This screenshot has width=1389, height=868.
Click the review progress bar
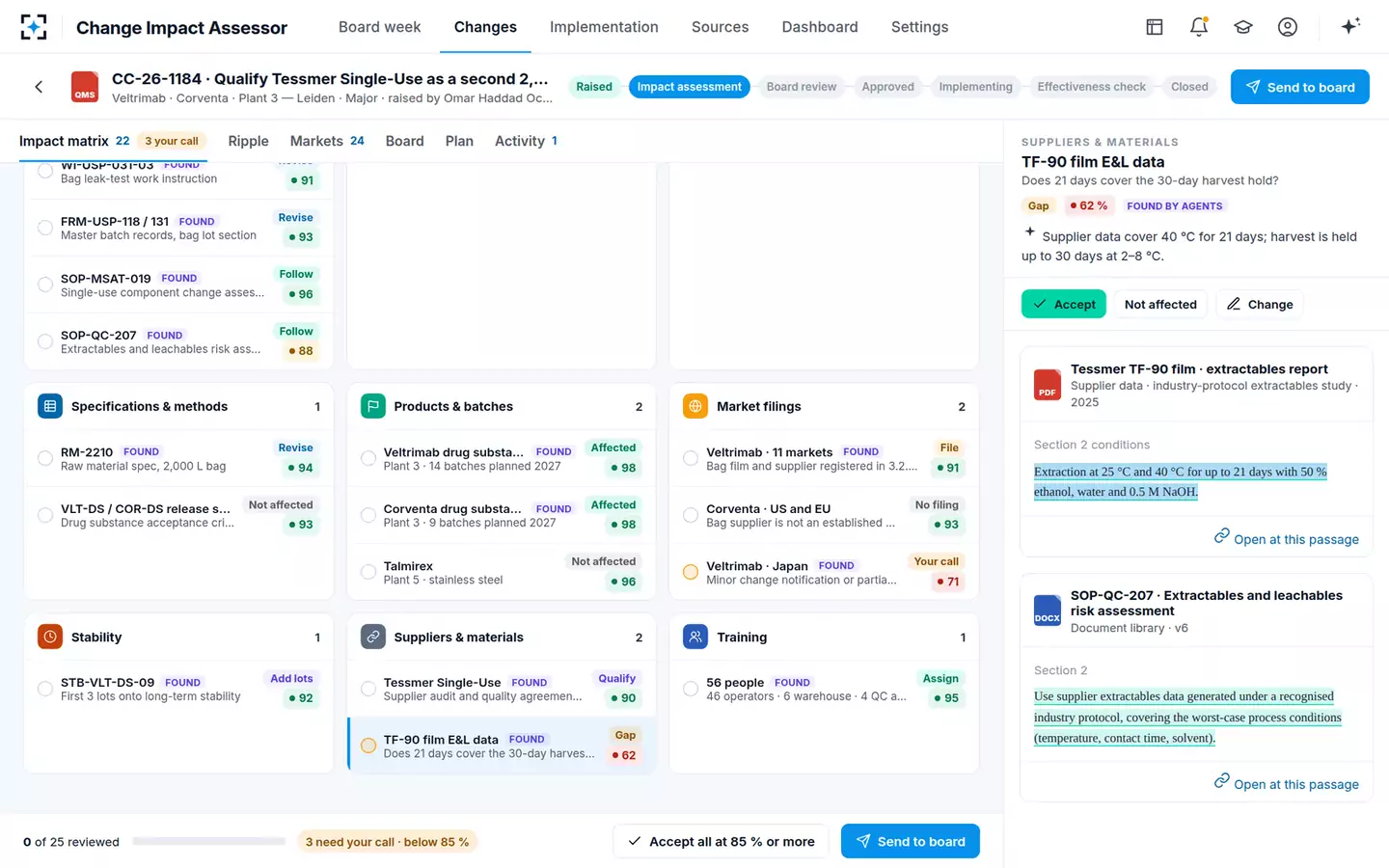(x=209, y=841)
